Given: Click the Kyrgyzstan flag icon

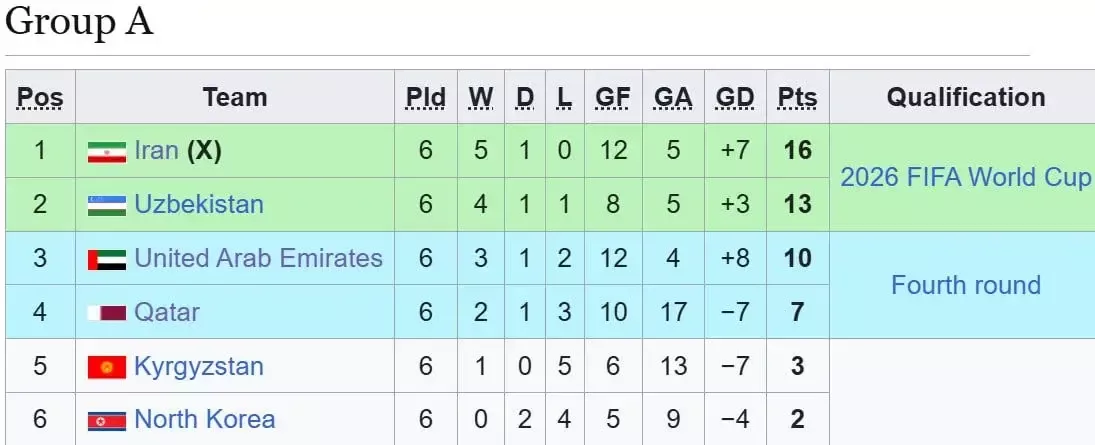Looking at the screenshot, I should [x=107, y=367].
